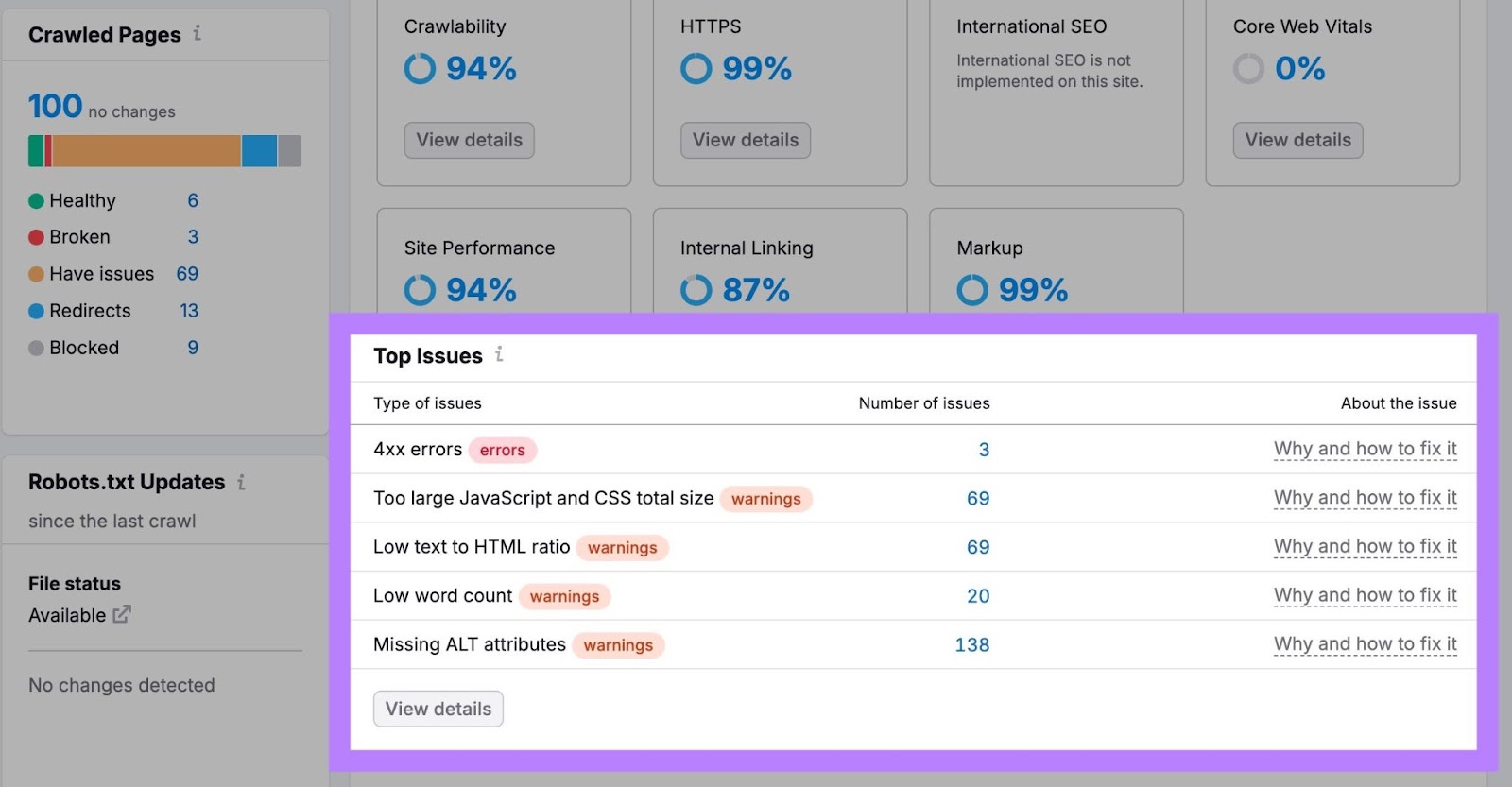
Task: Click the info icon beside Top Issues
Action: (499, 354)
